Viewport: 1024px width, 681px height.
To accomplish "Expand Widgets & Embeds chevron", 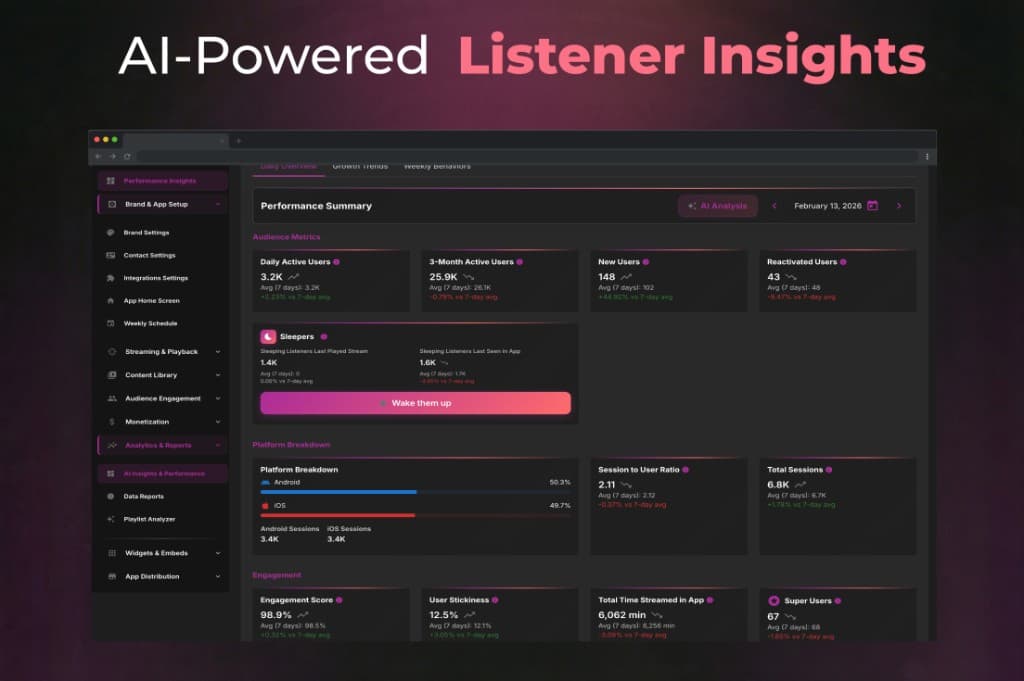I will [218, 553].
